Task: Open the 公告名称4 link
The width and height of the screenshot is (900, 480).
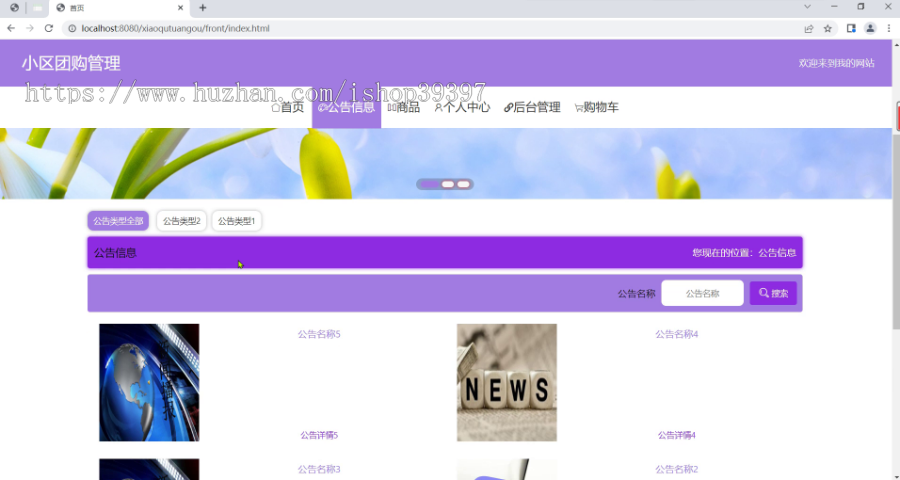Action: tap(677, 334)
